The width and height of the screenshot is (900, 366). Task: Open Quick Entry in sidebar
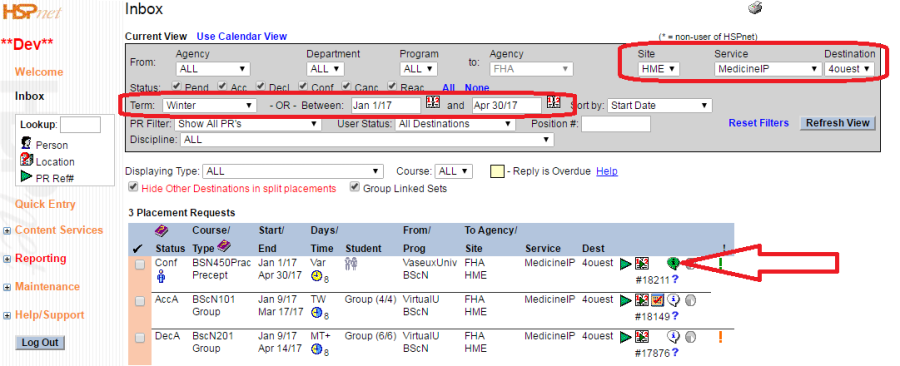tap(45, 204)
